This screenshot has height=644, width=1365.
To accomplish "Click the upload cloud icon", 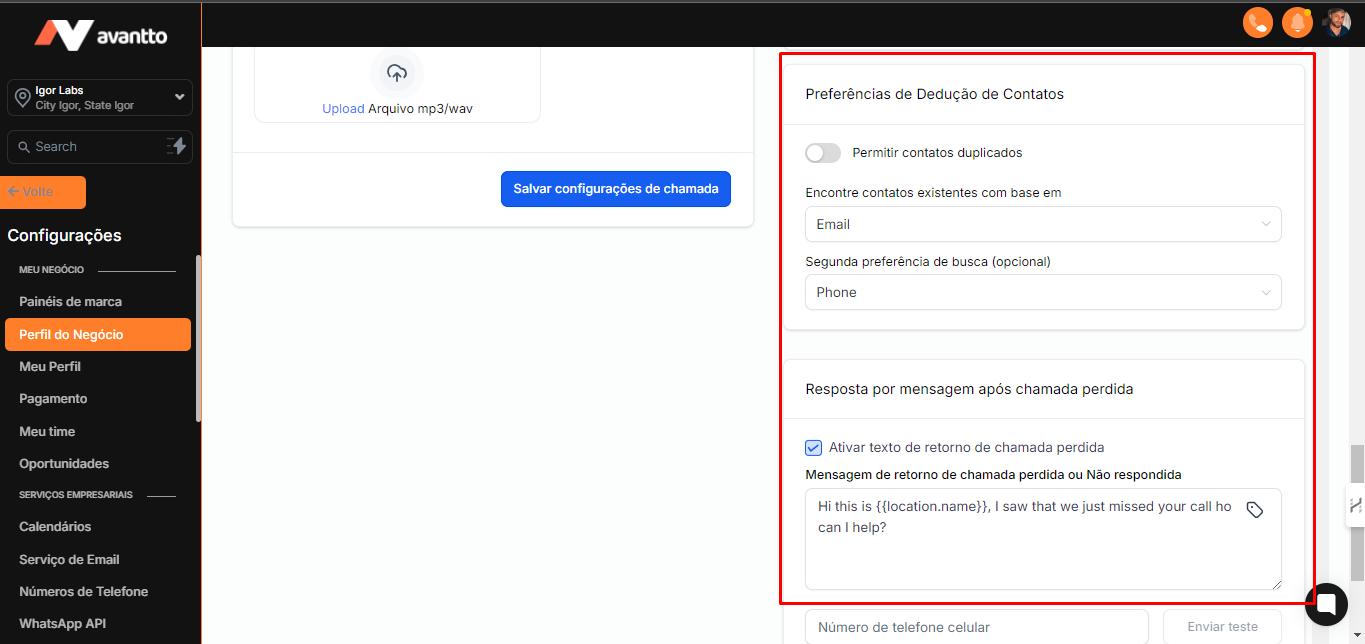I will point(397,73).
